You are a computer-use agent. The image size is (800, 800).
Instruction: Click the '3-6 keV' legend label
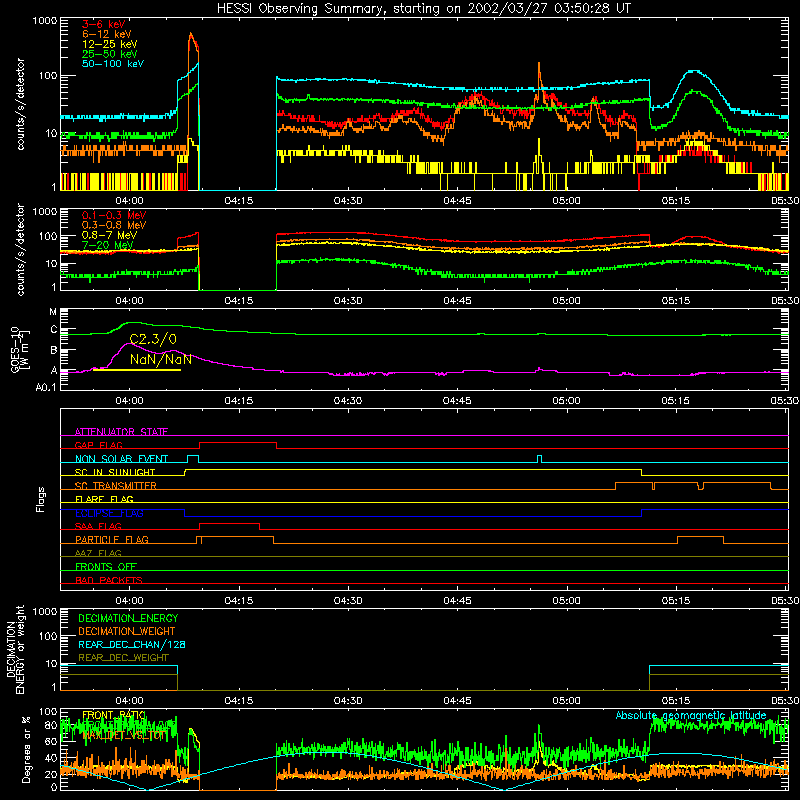pyautogui.click(x=104, y=24)
